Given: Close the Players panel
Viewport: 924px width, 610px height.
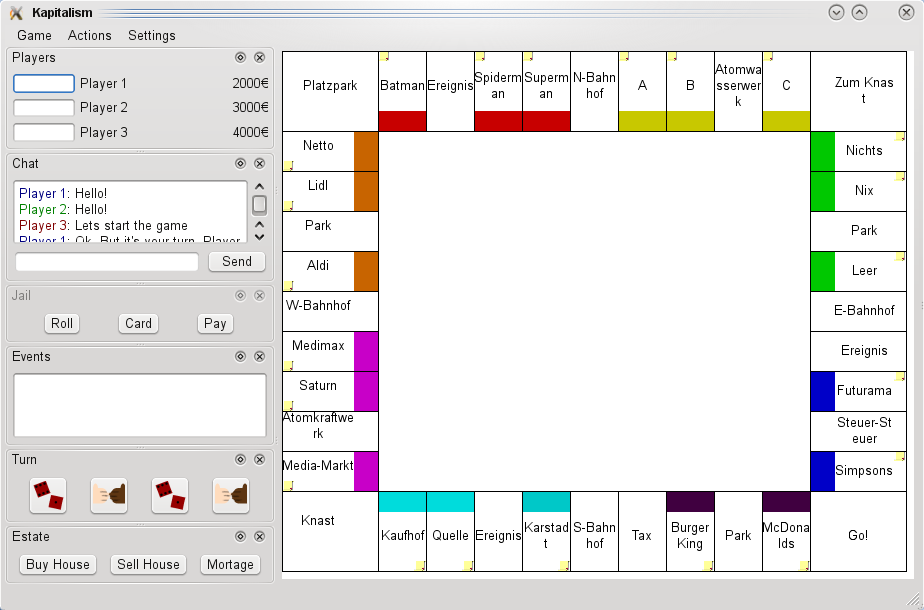Looking at the screenshot, I should 259,57.
